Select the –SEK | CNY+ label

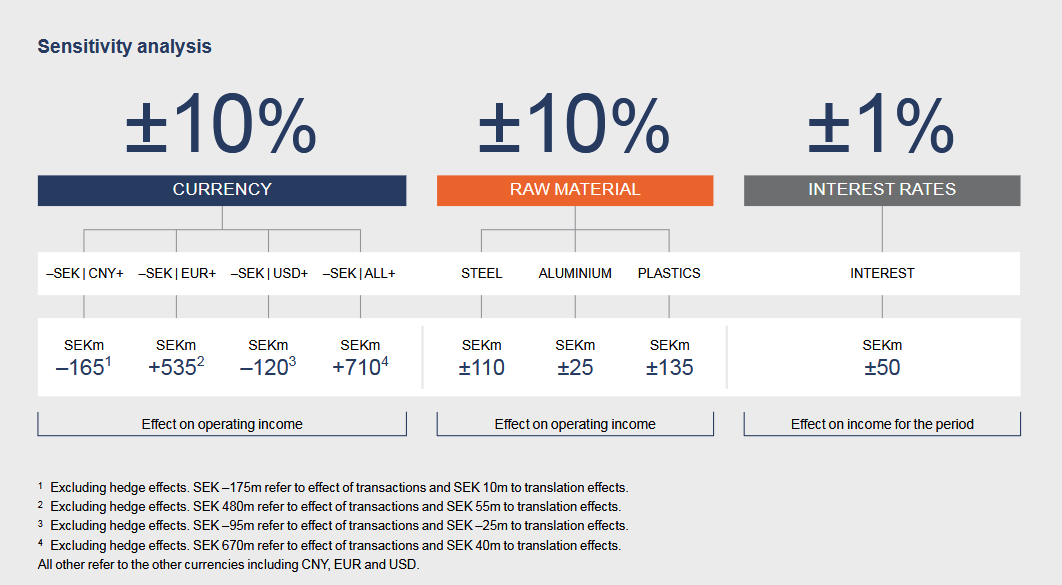pyautogui.click(x=84, y=273)
